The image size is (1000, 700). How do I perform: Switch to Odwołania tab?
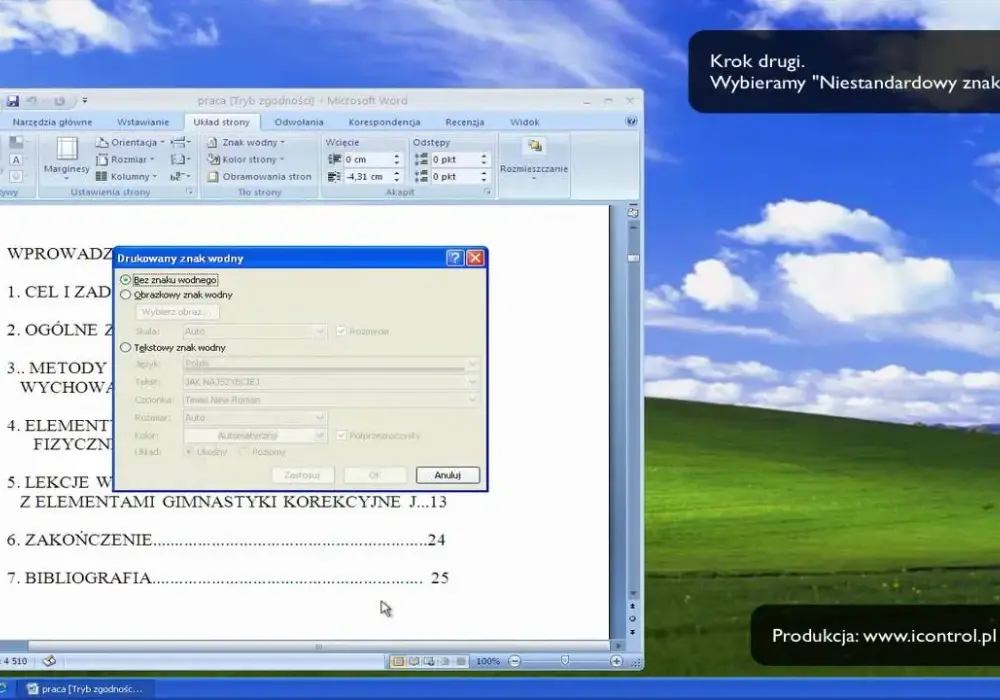[x=299, y=122]
